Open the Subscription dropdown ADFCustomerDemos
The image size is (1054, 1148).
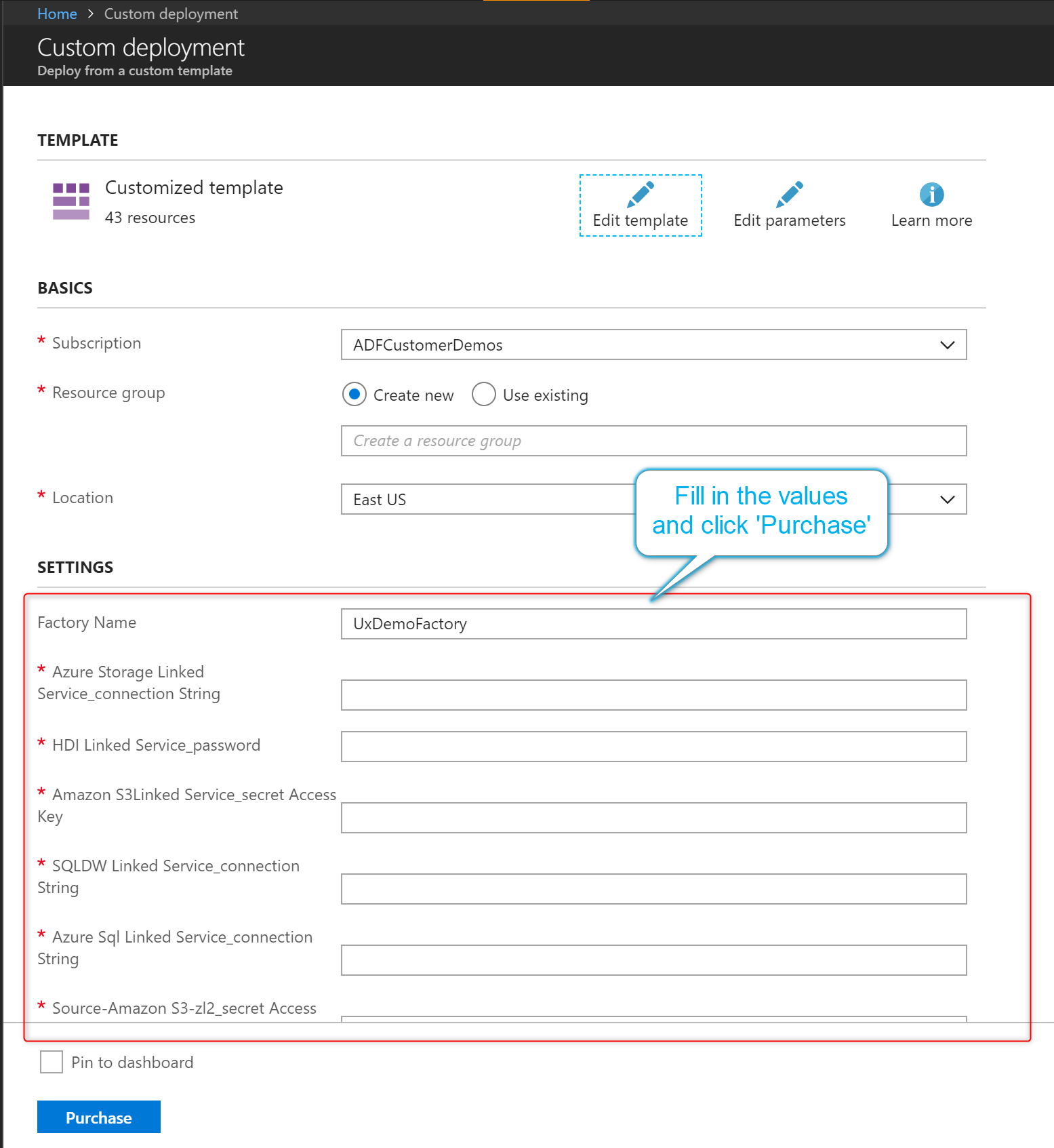tap(654, 344)
